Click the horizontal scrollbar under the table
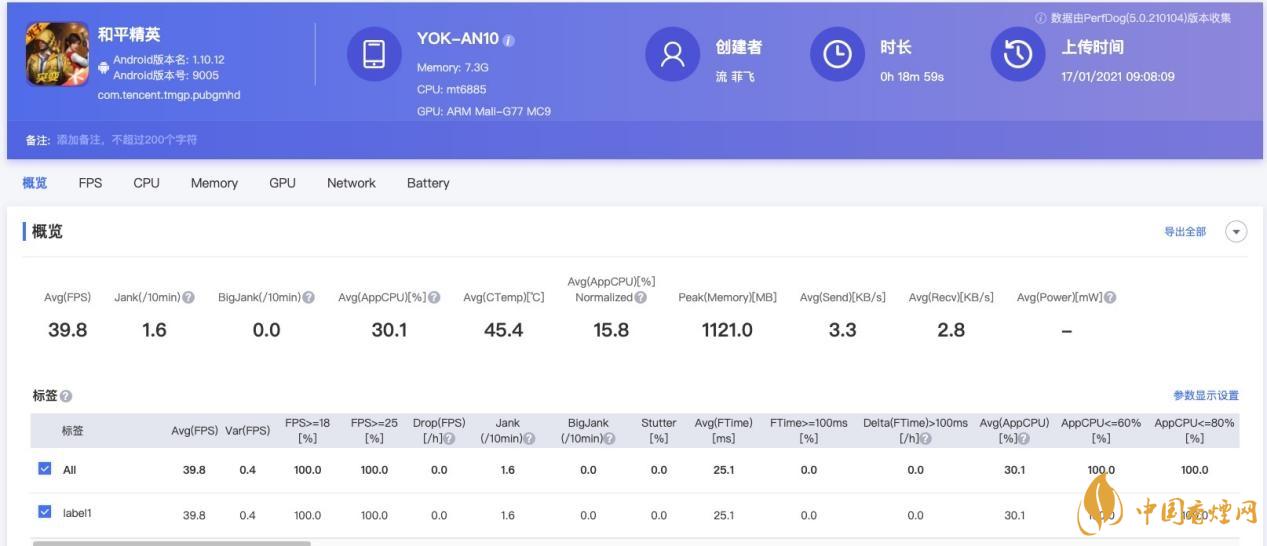This screenshot has width=1267, height=546. pyautogui.click(x=171, y=543)
